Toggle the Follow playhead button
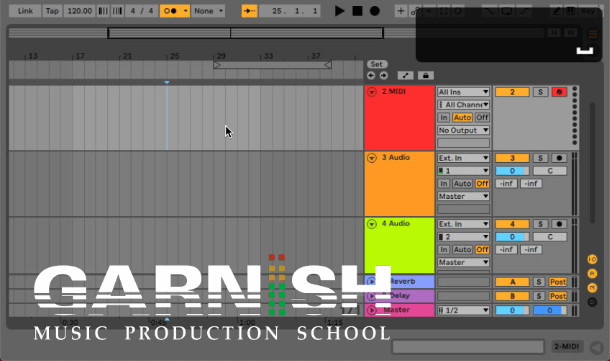The width and height of the screenshot is (610, 361). click(249, 11)
